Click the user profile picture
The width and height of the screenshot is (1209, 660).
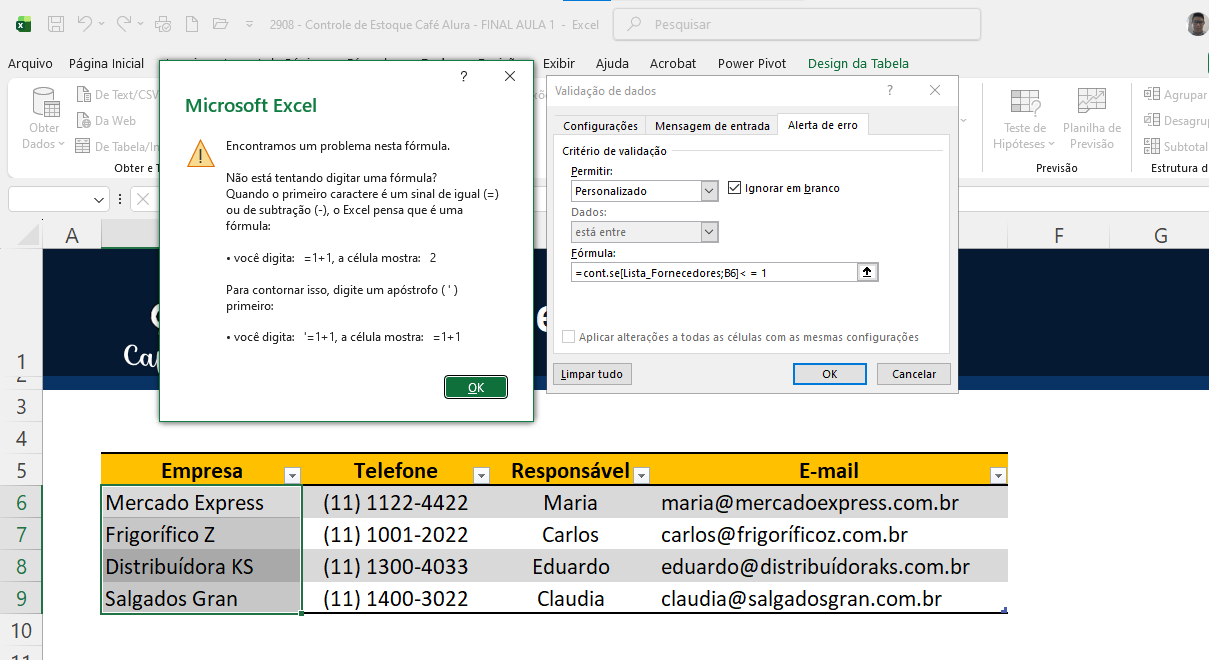[x=1197, y=24]
